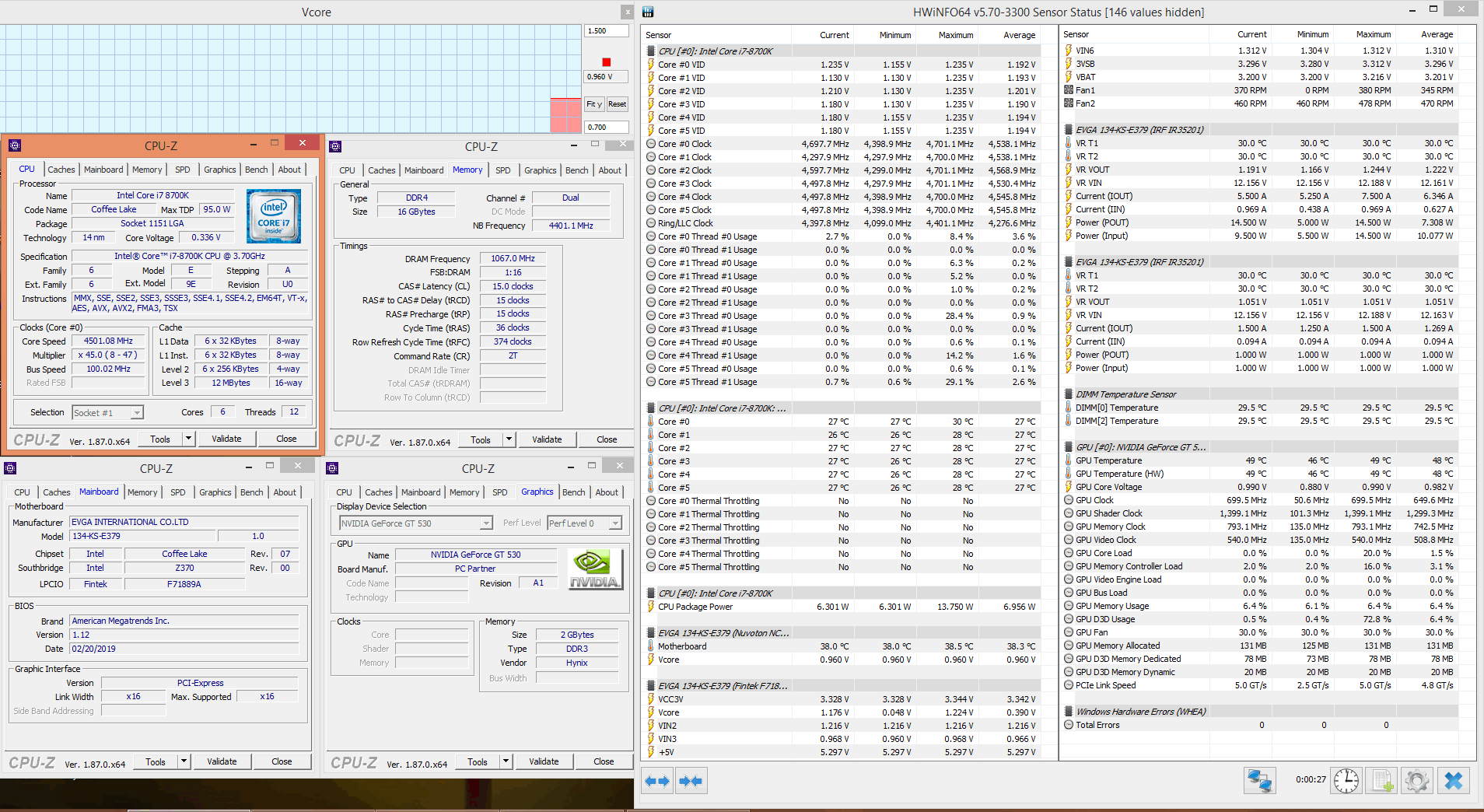
Task: Click the red color swatch in Vcore graph
Action: [x=607, y=62]
